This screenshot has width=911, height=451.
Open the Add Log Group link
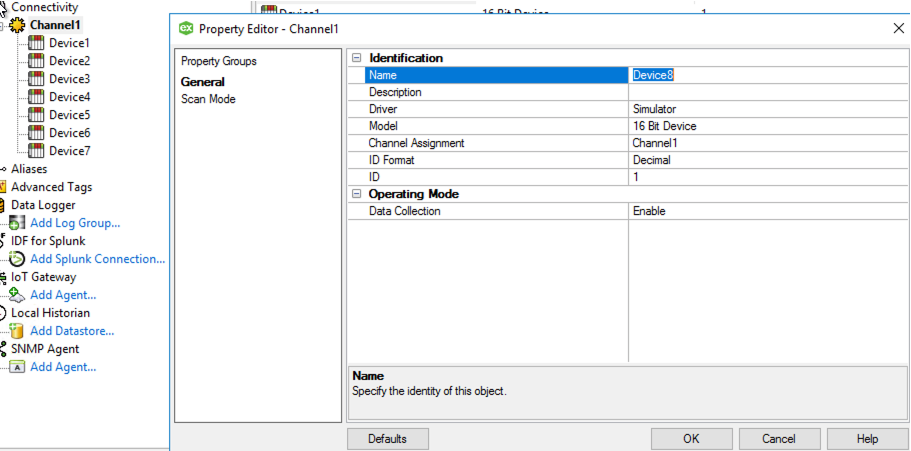coord(76,223)
